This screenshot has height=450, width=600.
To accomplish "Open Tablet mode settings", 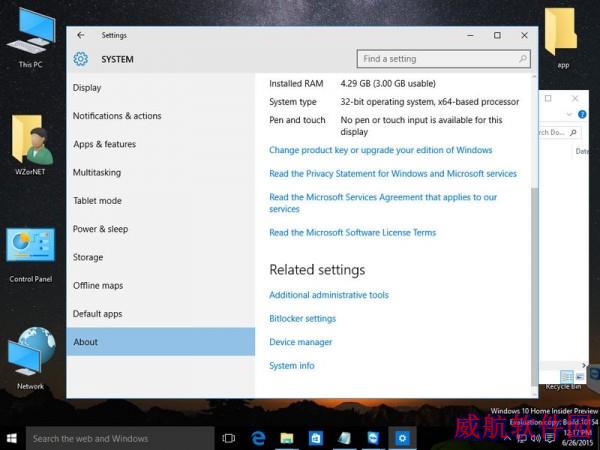I will [161, 201].
